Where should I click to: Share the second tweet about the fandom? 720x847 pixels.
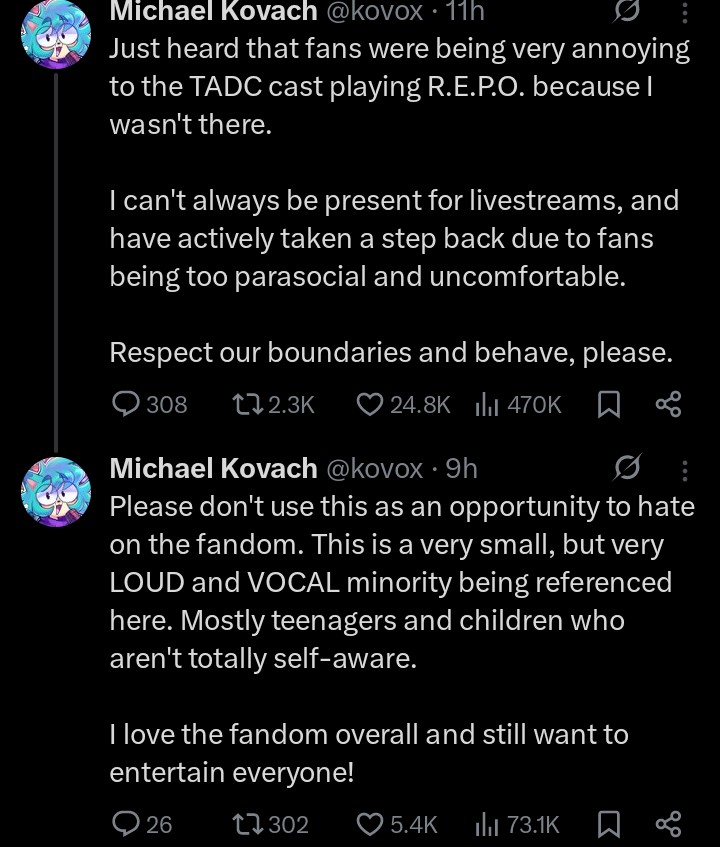coord(667,824)
